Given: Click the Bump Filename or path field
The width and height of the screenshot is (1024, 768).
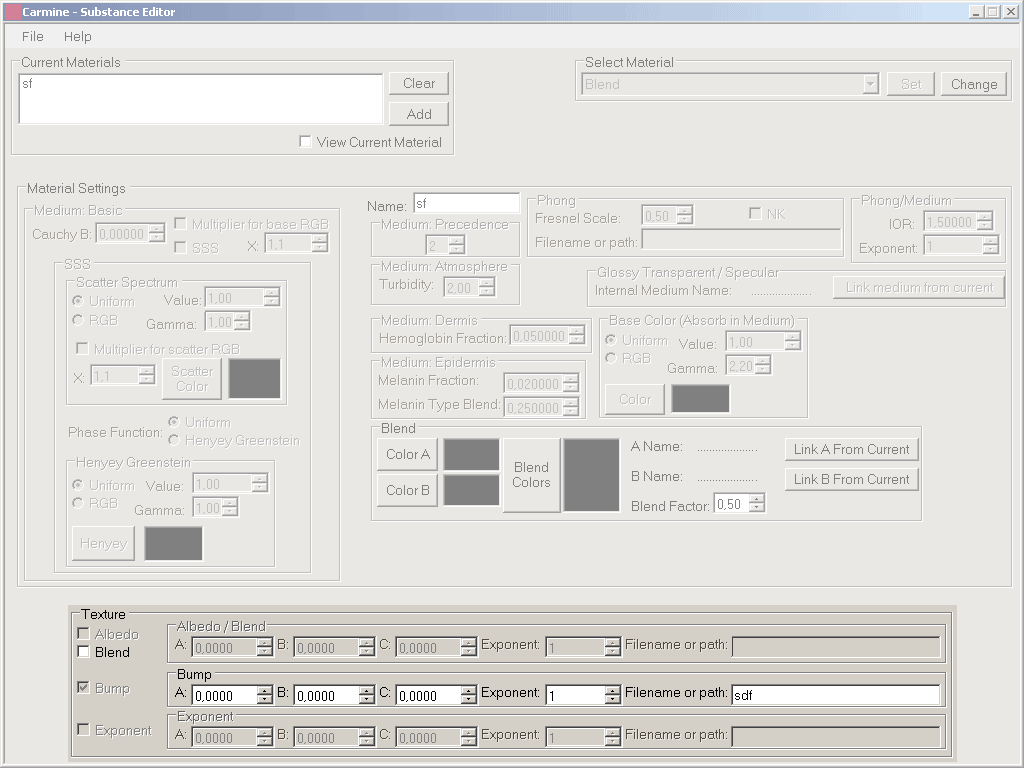Looking at the screenshot, I should click(835, 695).
